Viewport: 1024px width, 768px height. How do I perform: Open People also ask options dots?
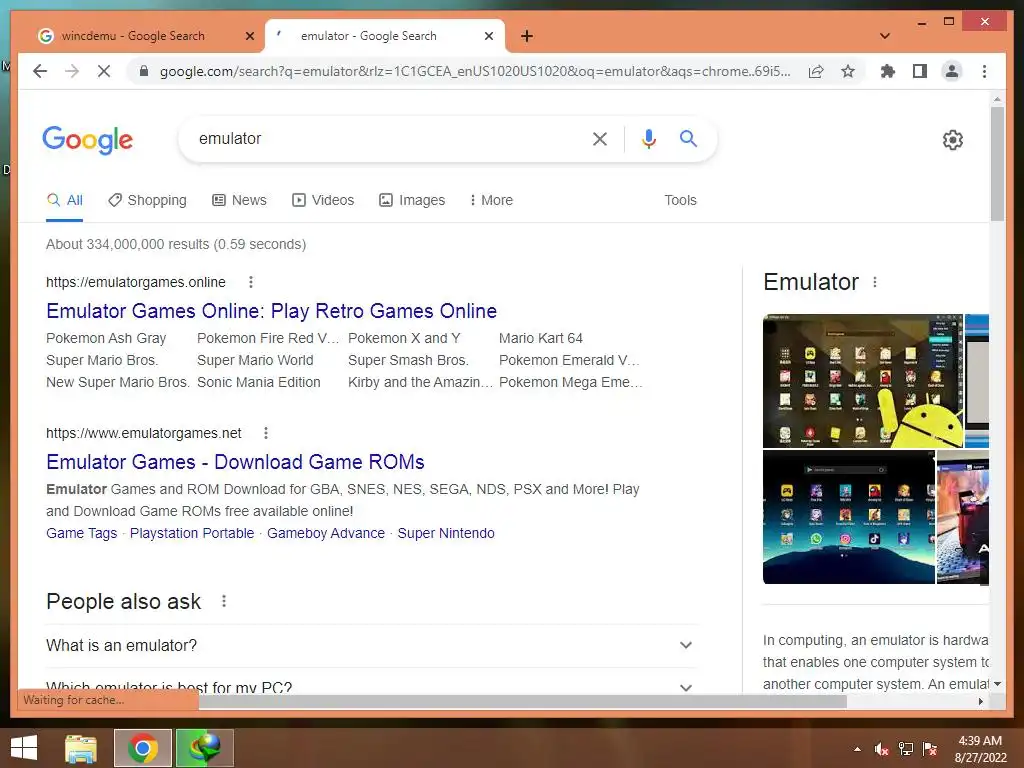click(224, 601)
